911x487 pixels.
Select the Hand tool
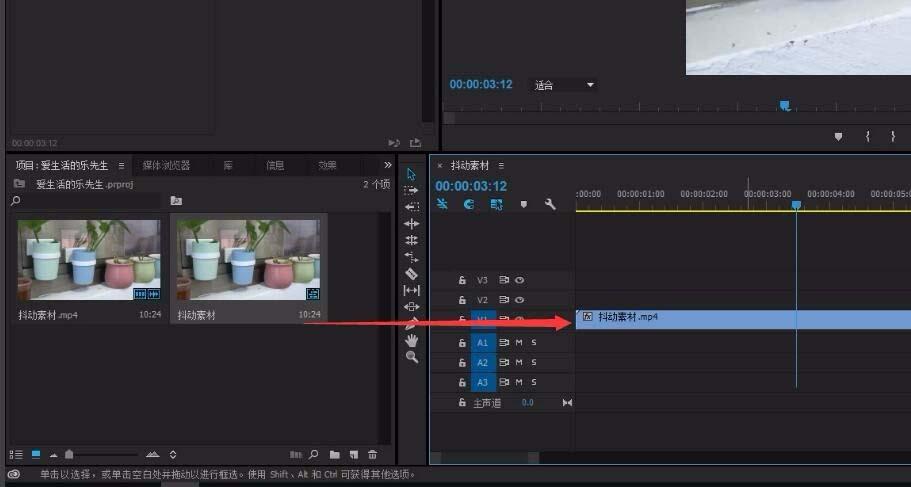[x=412, y=340]
